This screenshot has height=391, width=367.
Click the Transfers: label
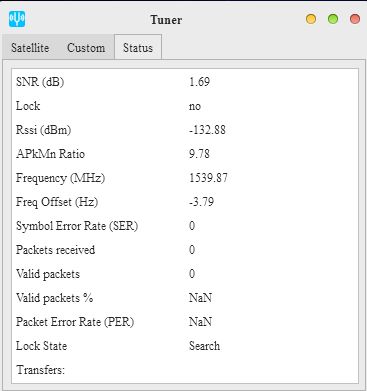(40, 370)
